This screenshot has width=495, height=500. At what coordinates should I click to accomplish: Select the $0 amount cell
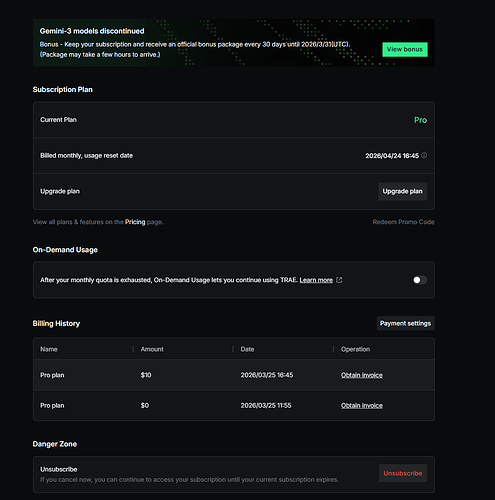click(x=145, y=406)
